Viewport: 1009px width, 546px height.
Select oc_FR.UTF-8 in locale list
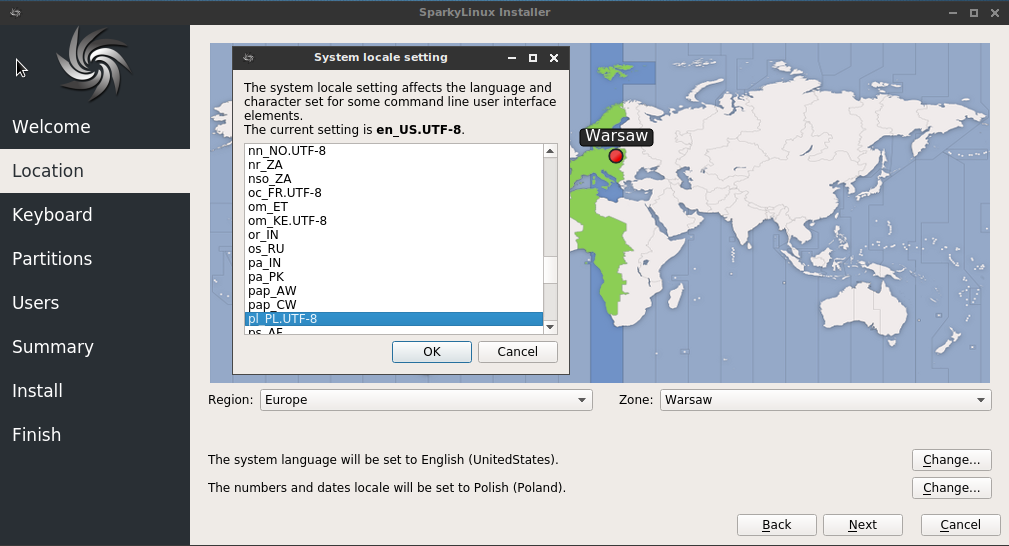click(394, 193)
